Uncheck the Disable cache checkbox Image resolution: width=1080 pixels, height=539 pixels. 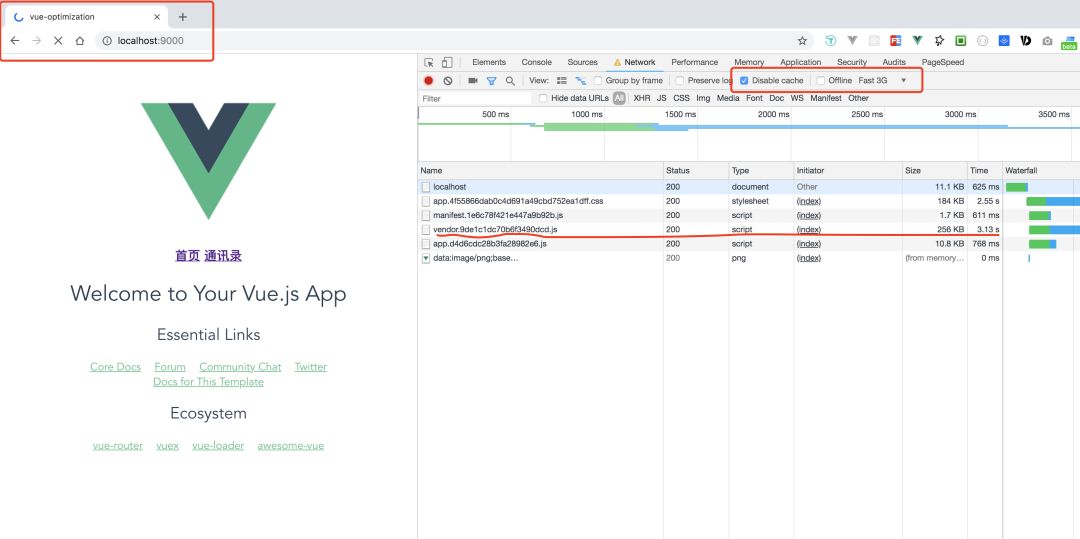(744, 80)
